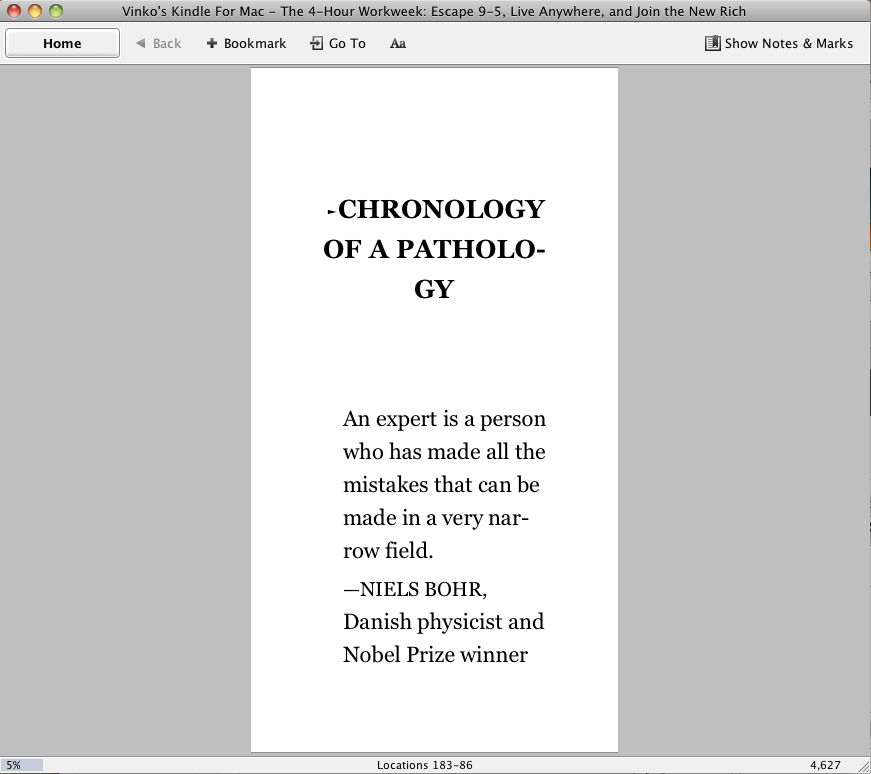
Task: Click the text 'An expert is a person'
Action: pos(444,418)
